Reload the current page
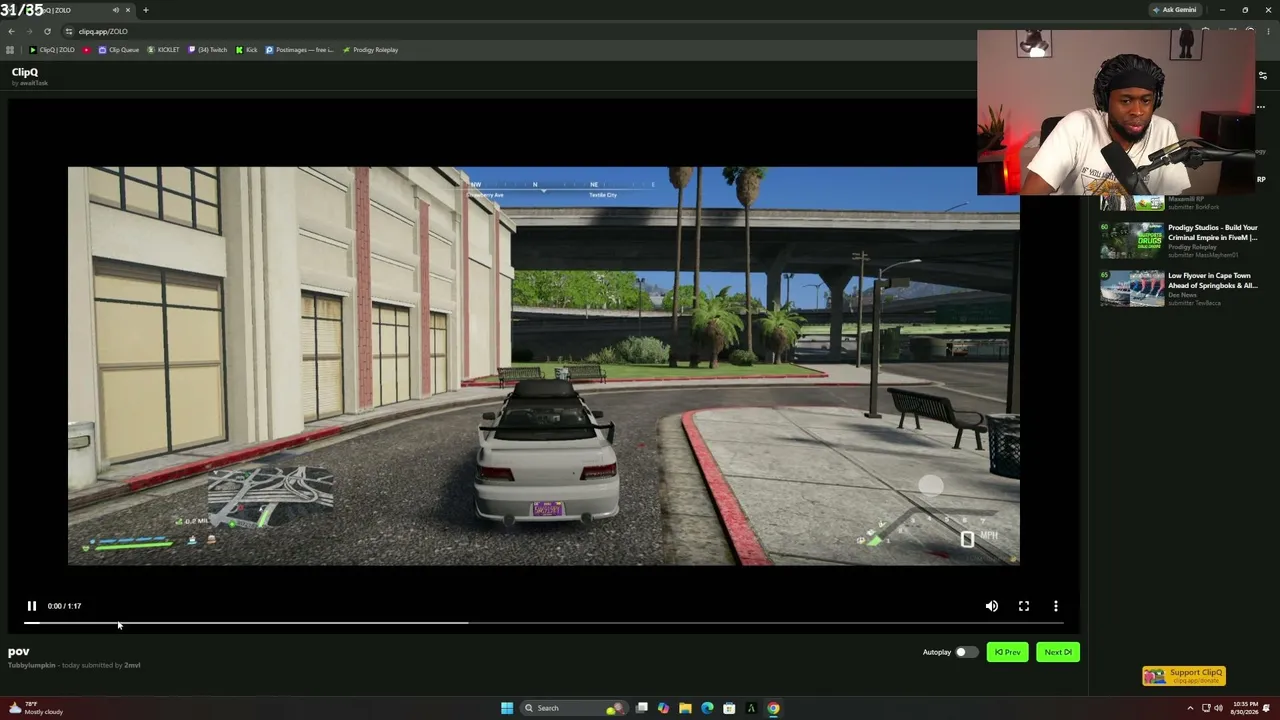 (x=47, y=31)
